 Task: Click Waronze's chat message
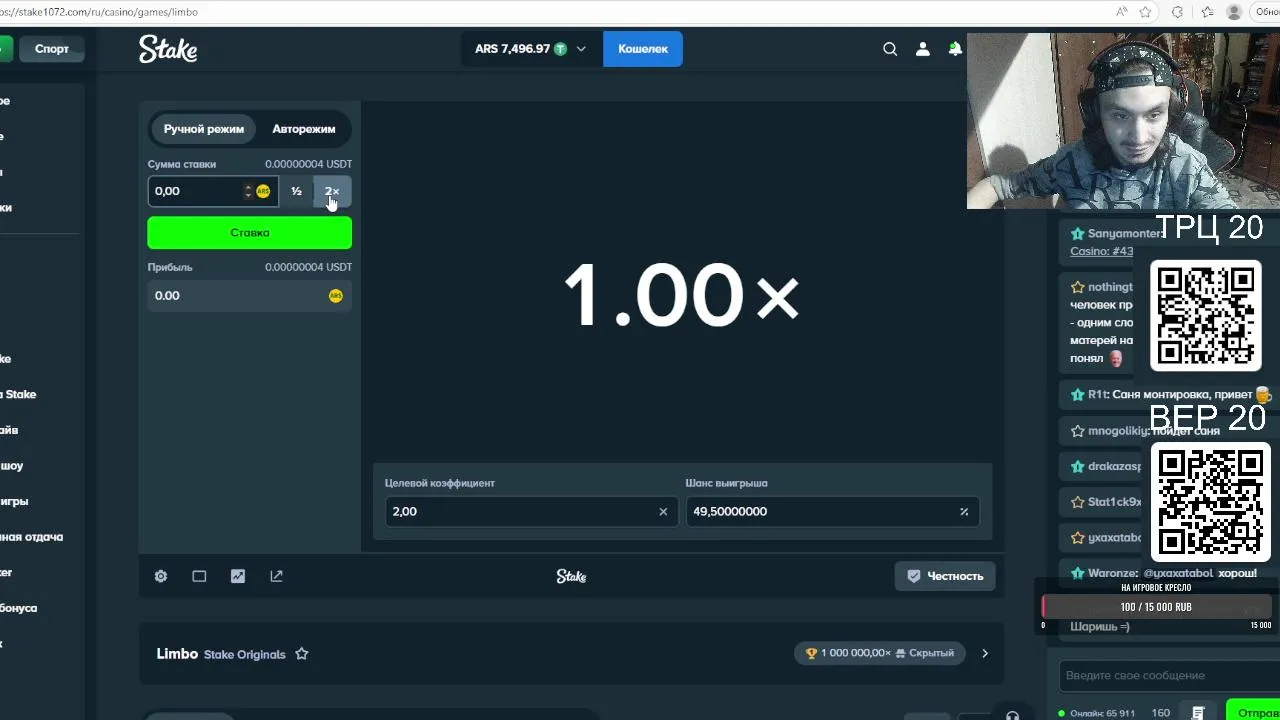1163,574
